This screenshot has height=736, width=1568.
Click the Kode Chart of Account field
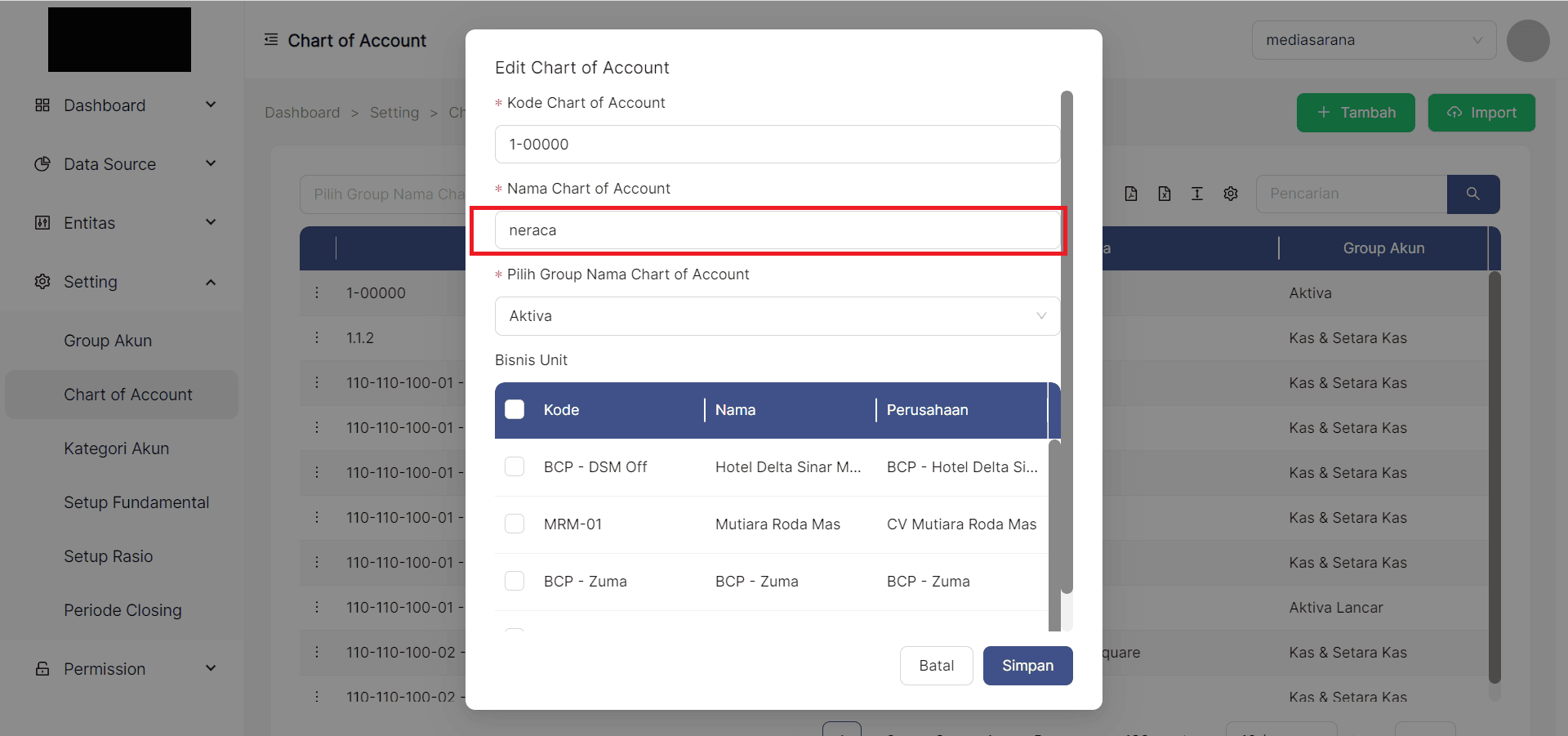pyautogui.click(x=777, y=145)
